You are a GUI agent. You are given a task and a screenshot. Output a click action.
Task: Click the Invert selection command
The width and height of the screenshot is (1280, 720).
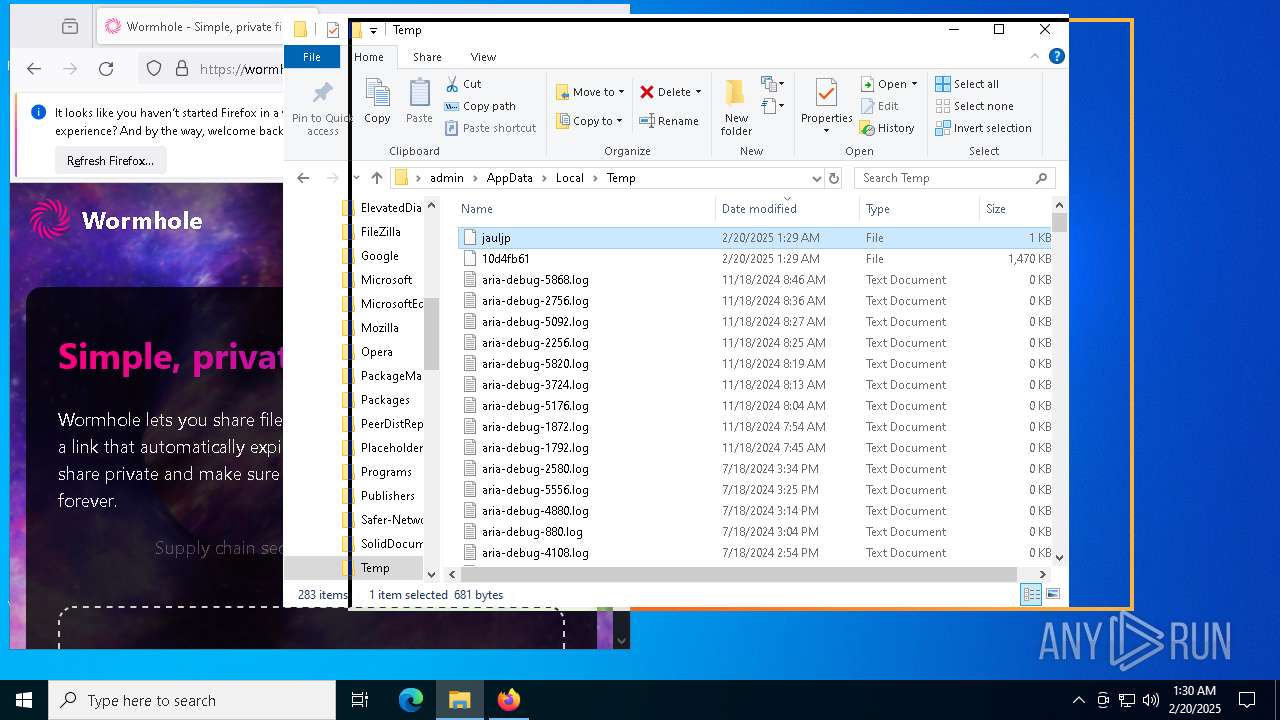point(983,128)
